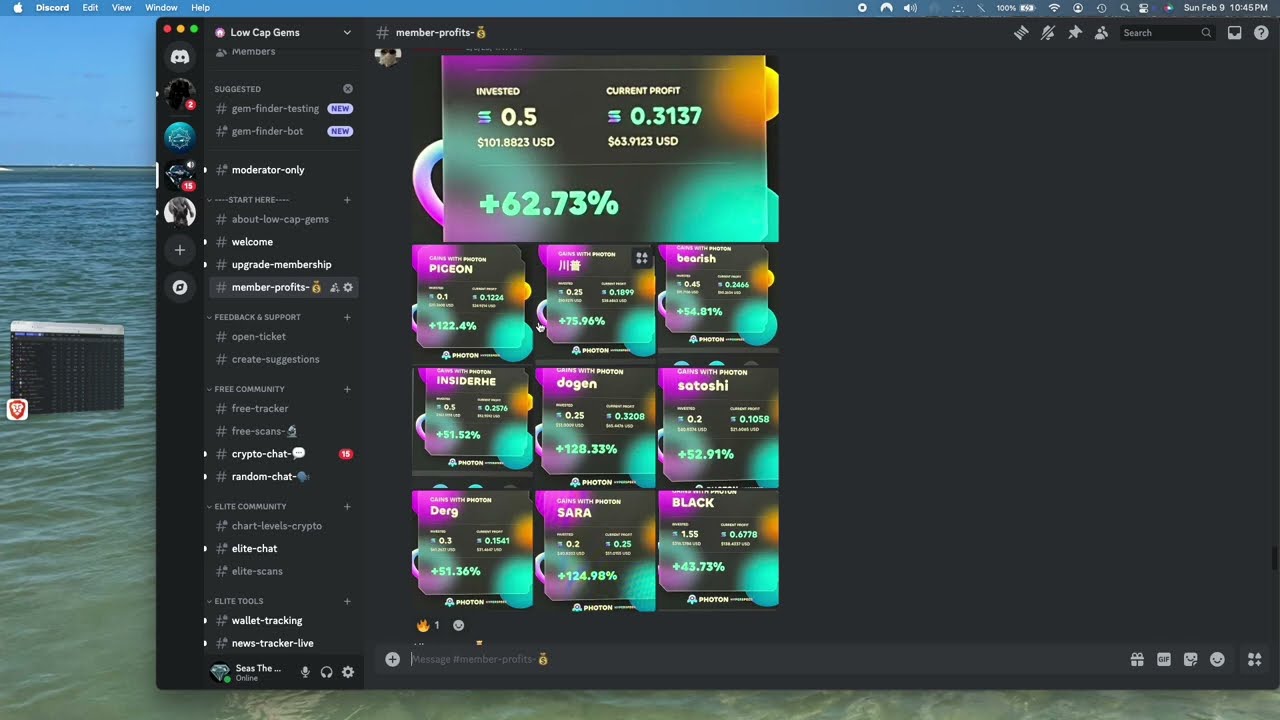Viewport: 1280px width, 720px height.
Task: Open the PIGEON +122.4% profit image
Action: click(472, 303)
